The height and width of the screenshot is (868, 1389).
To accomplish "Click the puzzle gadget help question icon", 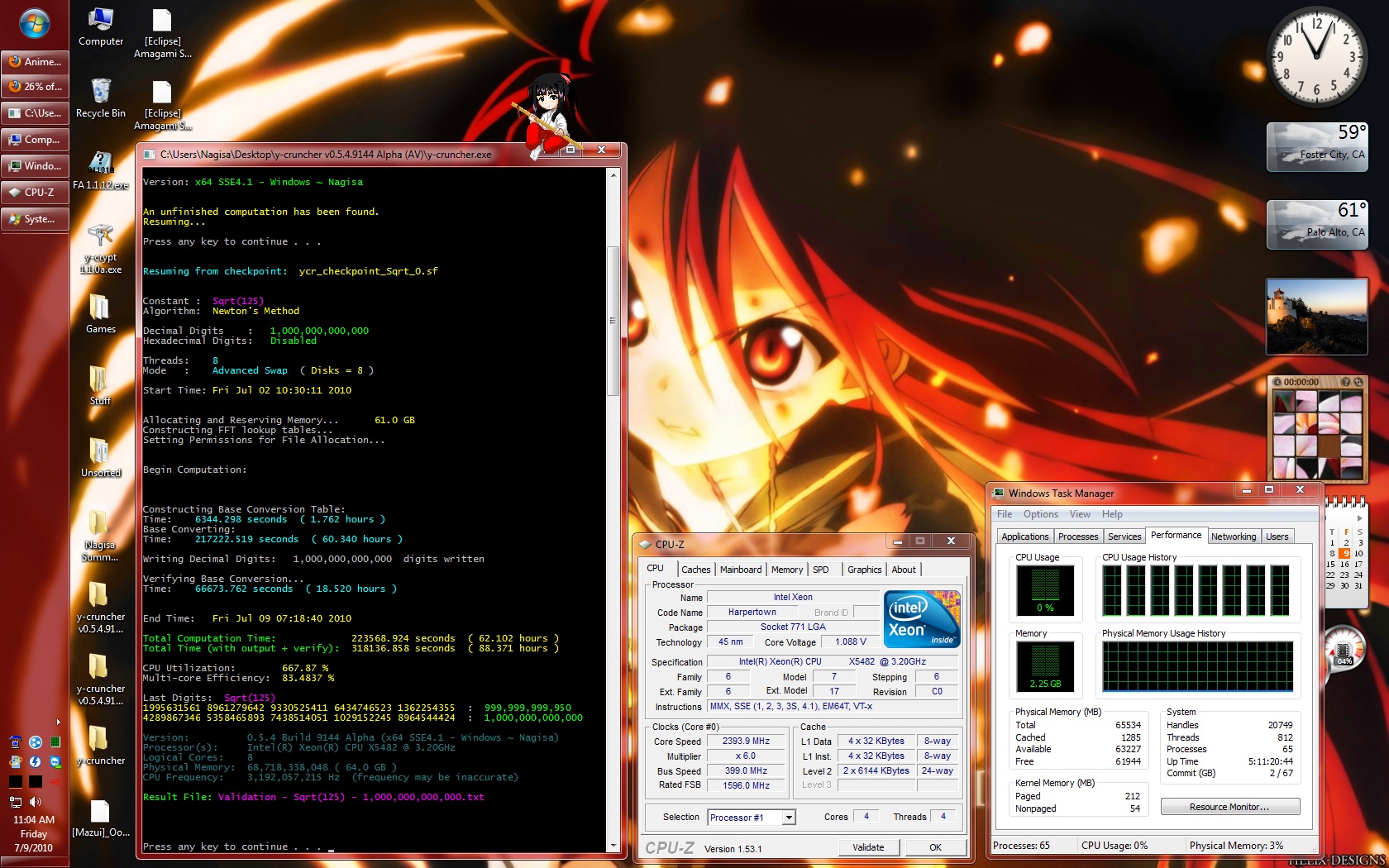I will [x=1345, y=382].
